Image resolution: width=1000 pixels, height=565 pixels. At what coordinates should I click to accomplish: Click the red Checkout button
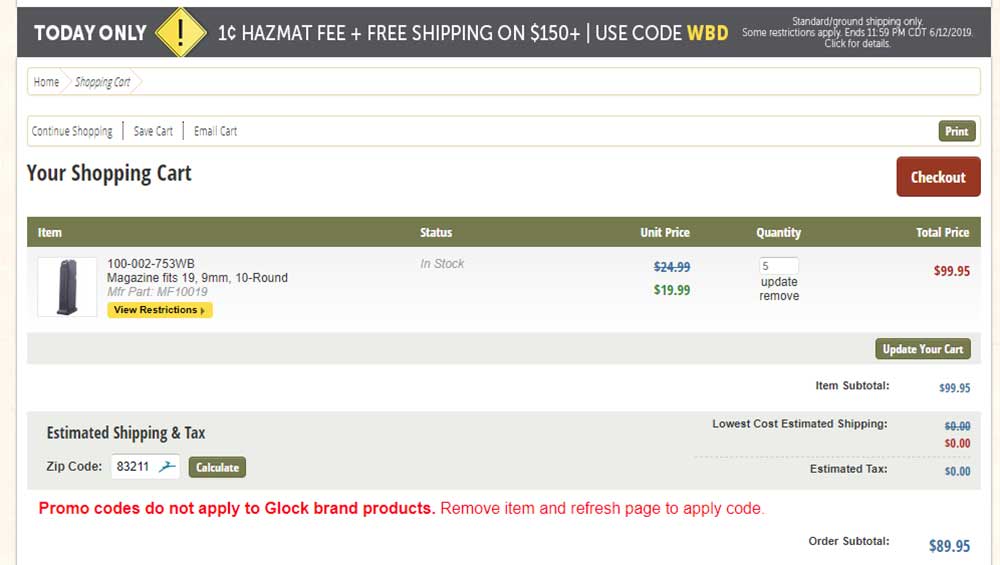click(938, 177)
